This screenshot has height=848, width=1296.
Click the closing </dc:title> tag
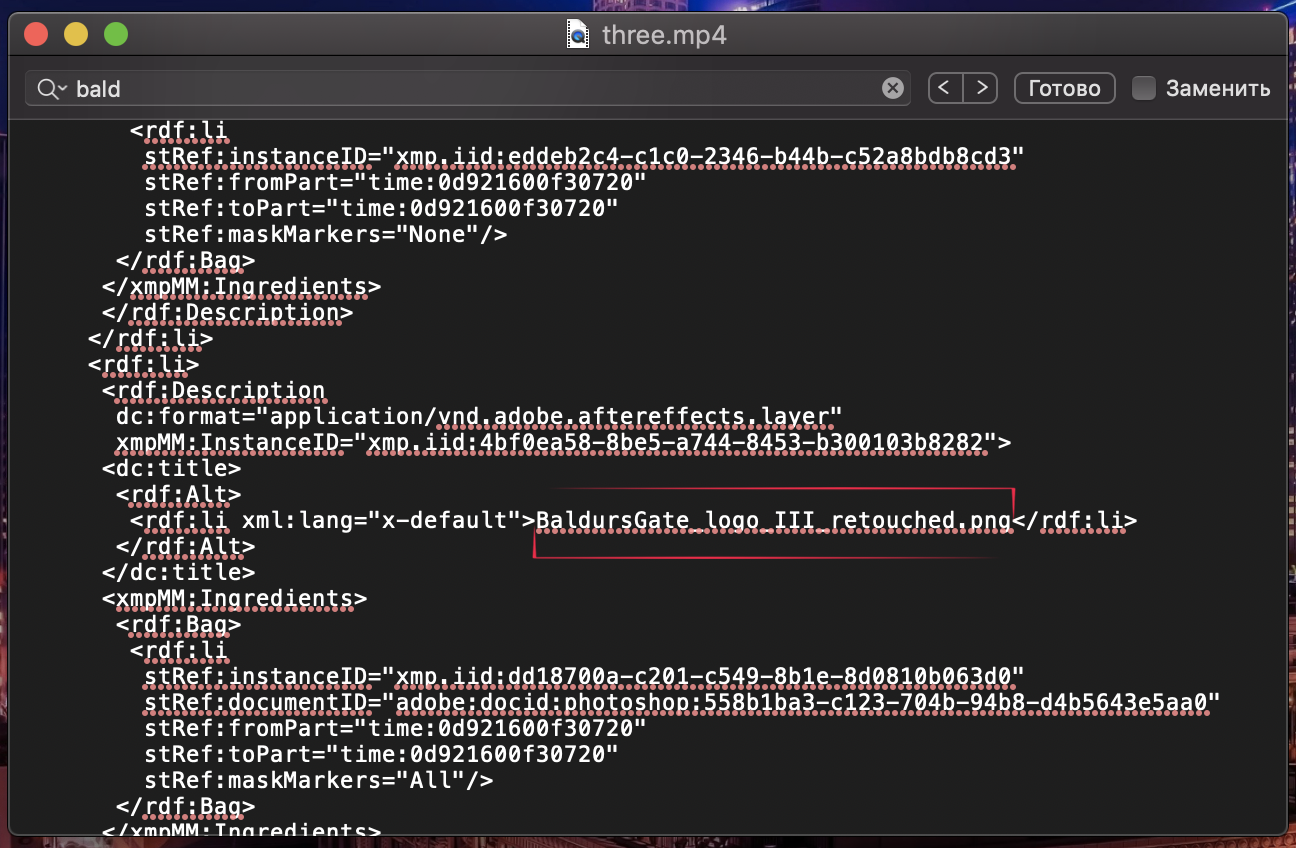(178, 572)
